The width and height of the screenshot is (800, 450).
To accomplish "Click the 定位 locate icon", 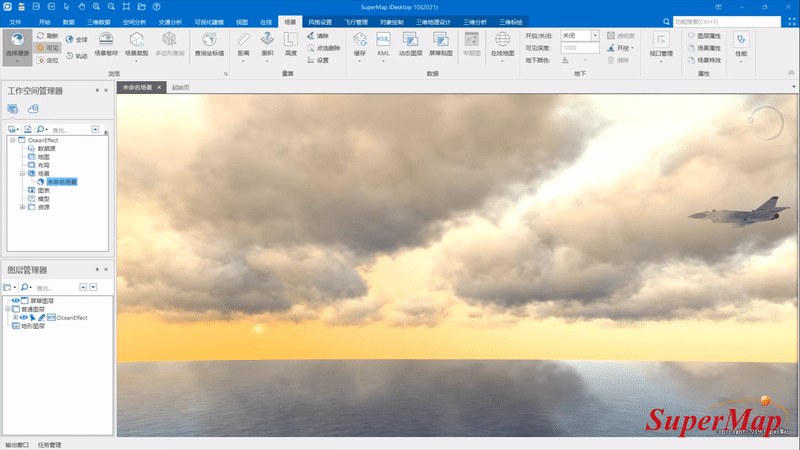I will (41, 60).
